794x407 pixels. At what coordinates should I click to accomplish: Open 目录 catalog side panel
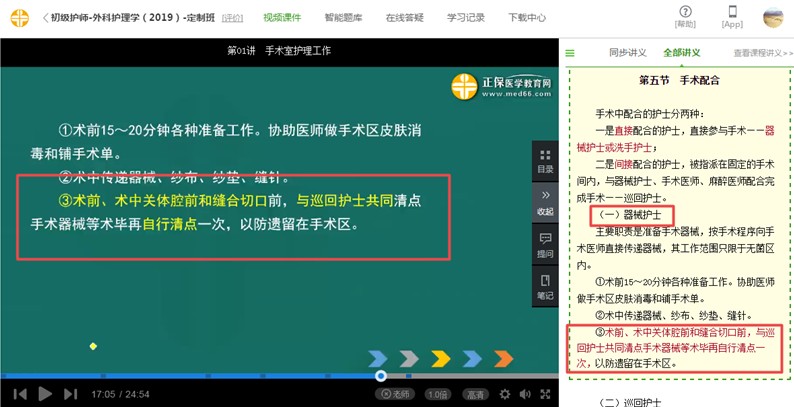tap(545, 160)
